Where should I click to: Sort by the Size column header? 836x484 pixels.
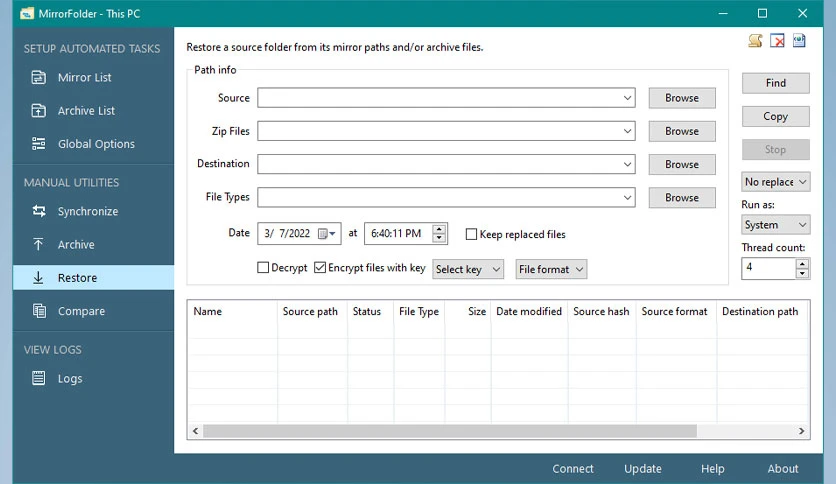(468, 311)
